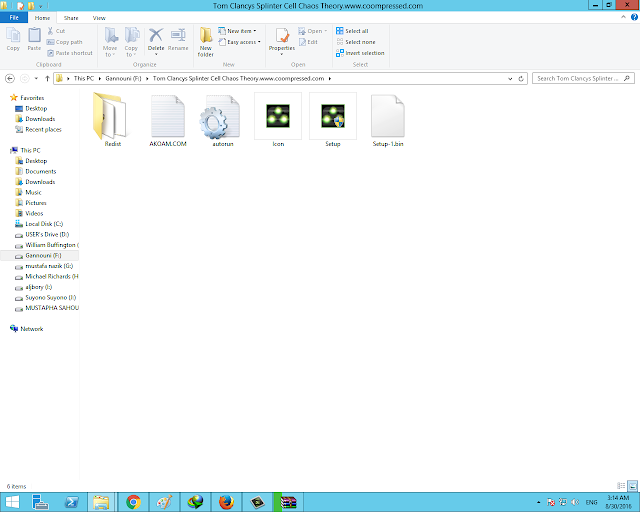Click the Delete red X icon
640x512 pixels.
[x=156, y=36]
